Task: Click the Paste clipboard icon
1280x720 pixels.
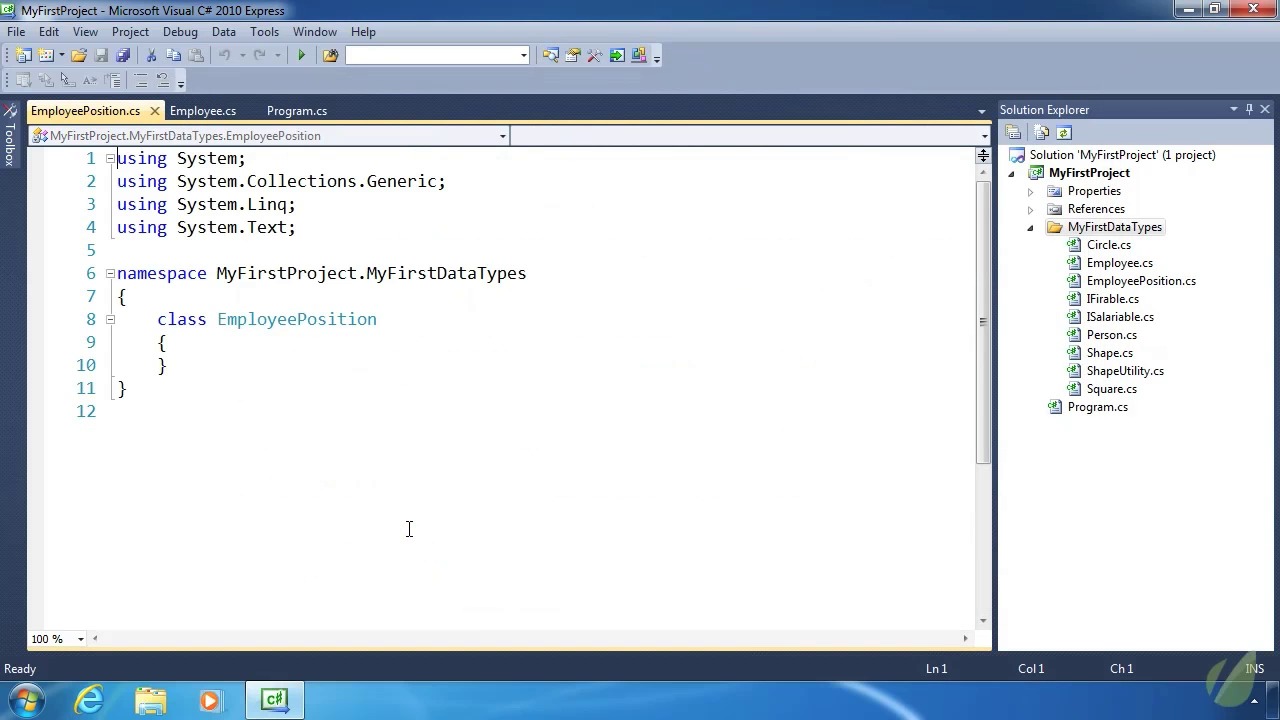Action: [196, 56]
